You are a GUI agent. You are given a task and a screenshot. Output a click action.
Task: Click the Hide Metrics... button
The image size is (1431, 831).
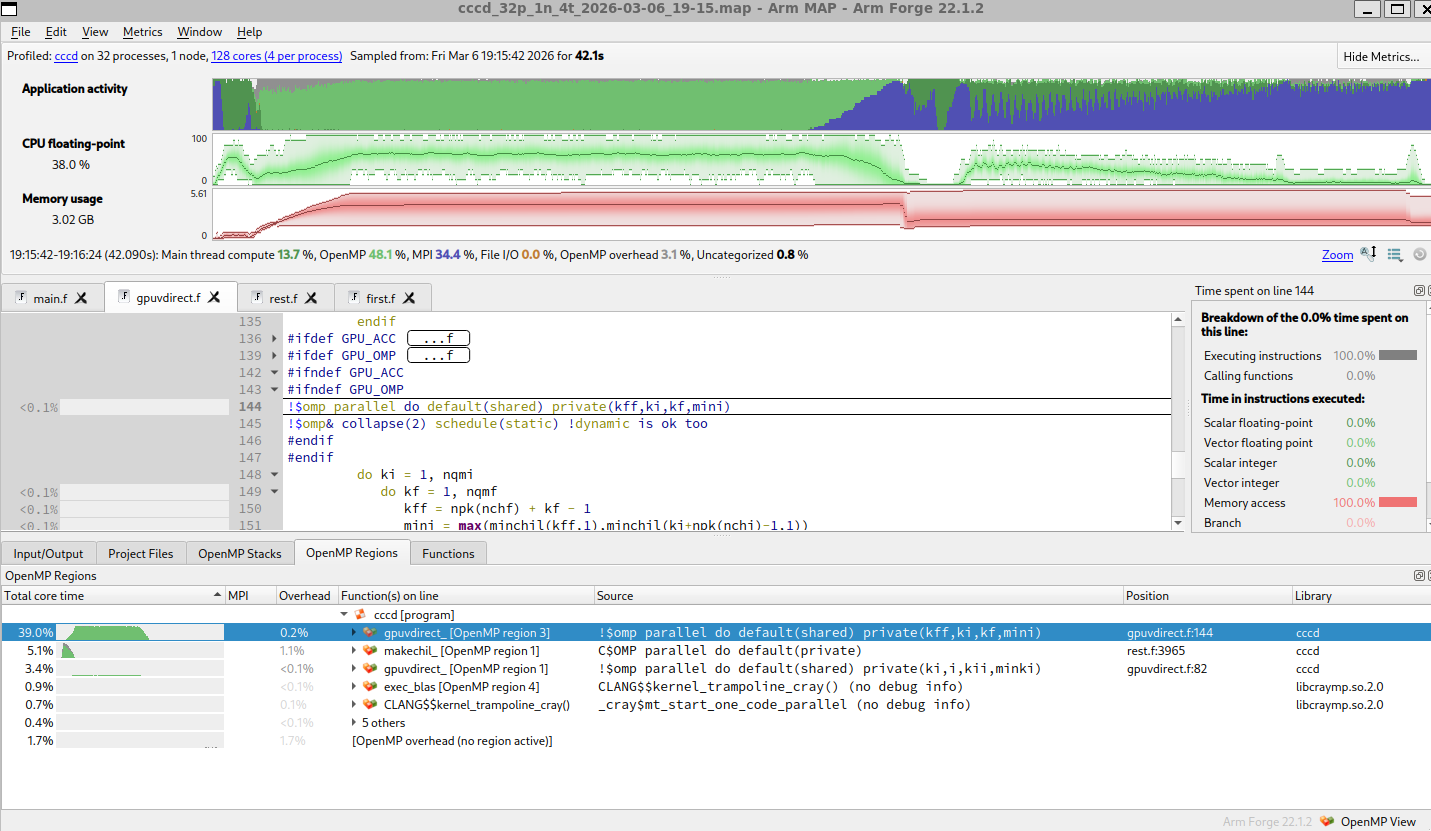(x=1381, y=57)
